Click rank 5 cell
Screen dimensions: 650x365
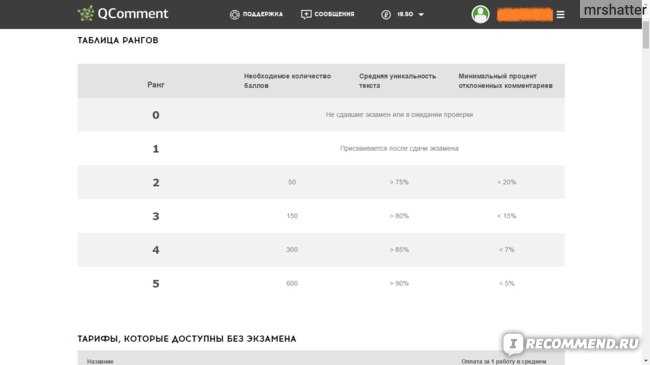156,284
